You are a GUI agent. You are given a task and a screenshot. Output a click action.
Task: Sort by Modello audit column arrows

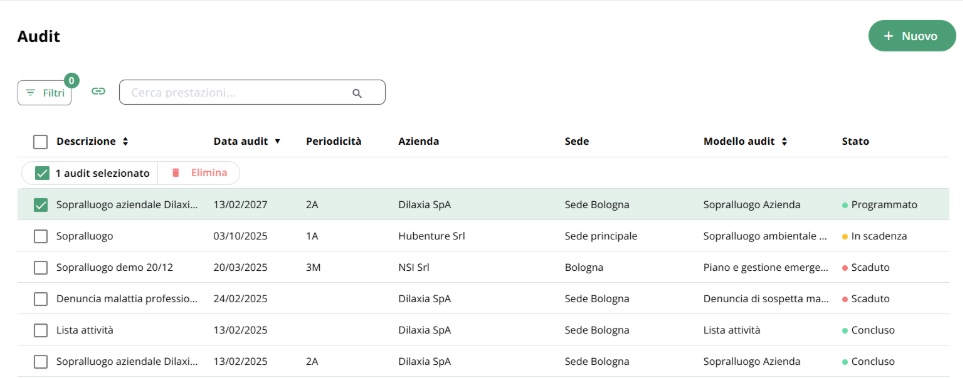click(x=784, y=142)
